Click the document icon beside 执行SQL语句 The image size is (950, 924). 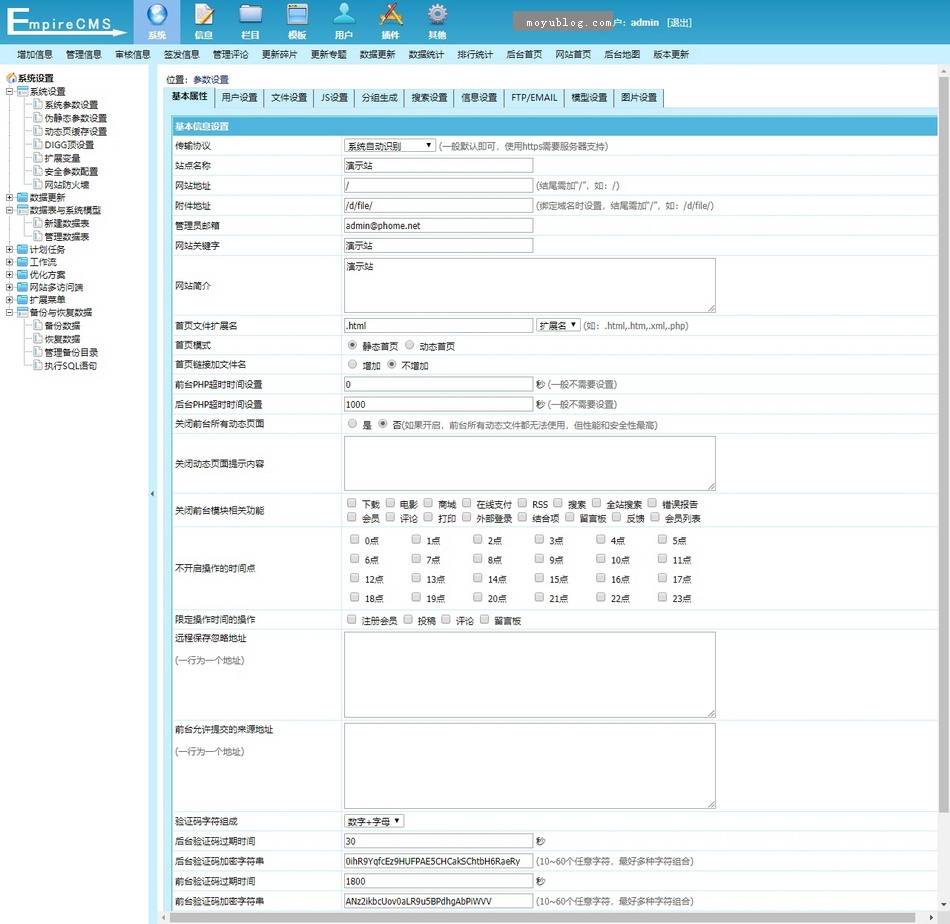pos(38,365)
